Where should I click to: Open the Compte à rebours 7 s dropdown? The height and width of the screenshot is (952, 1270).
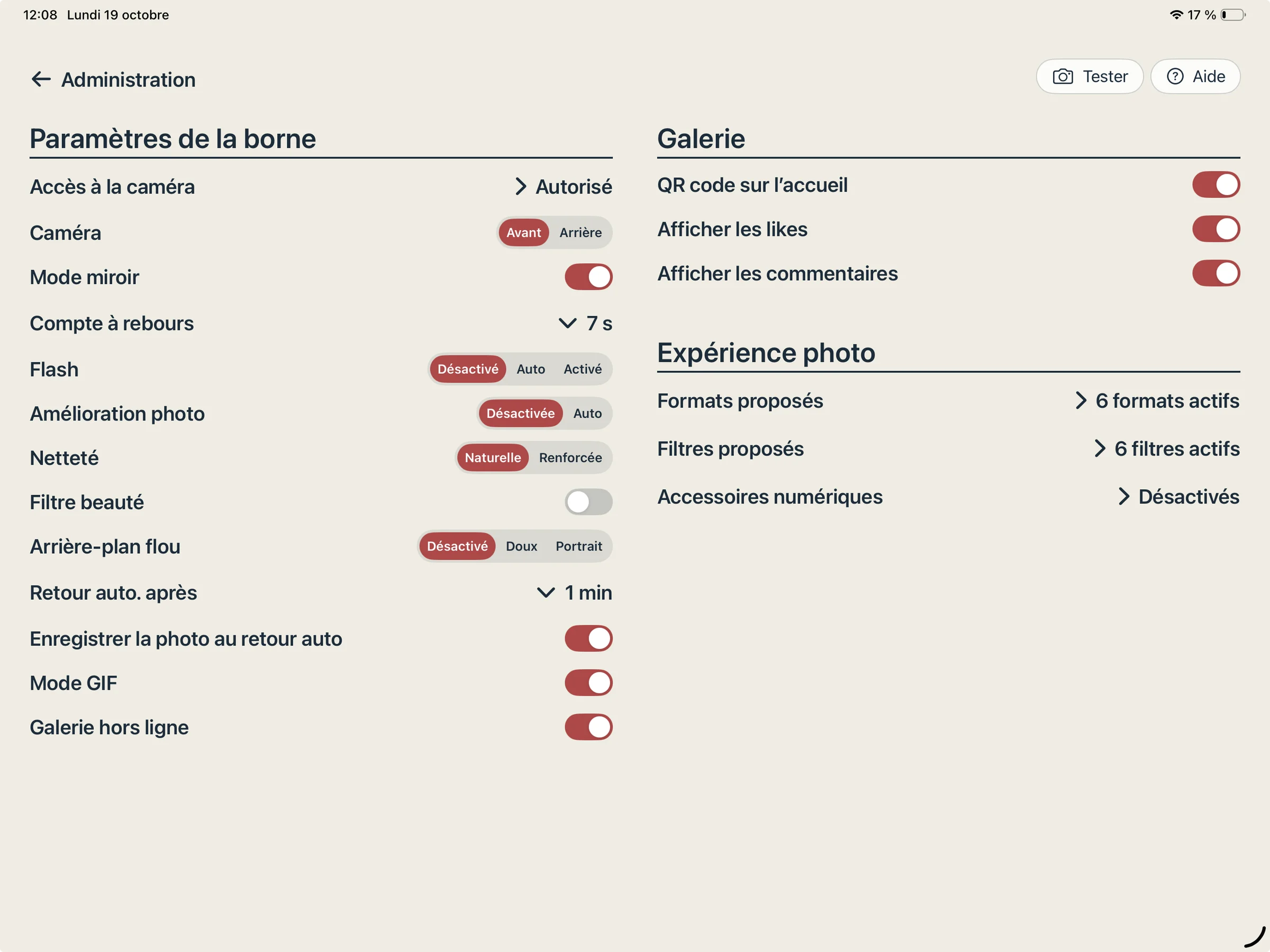pos(585,324)
